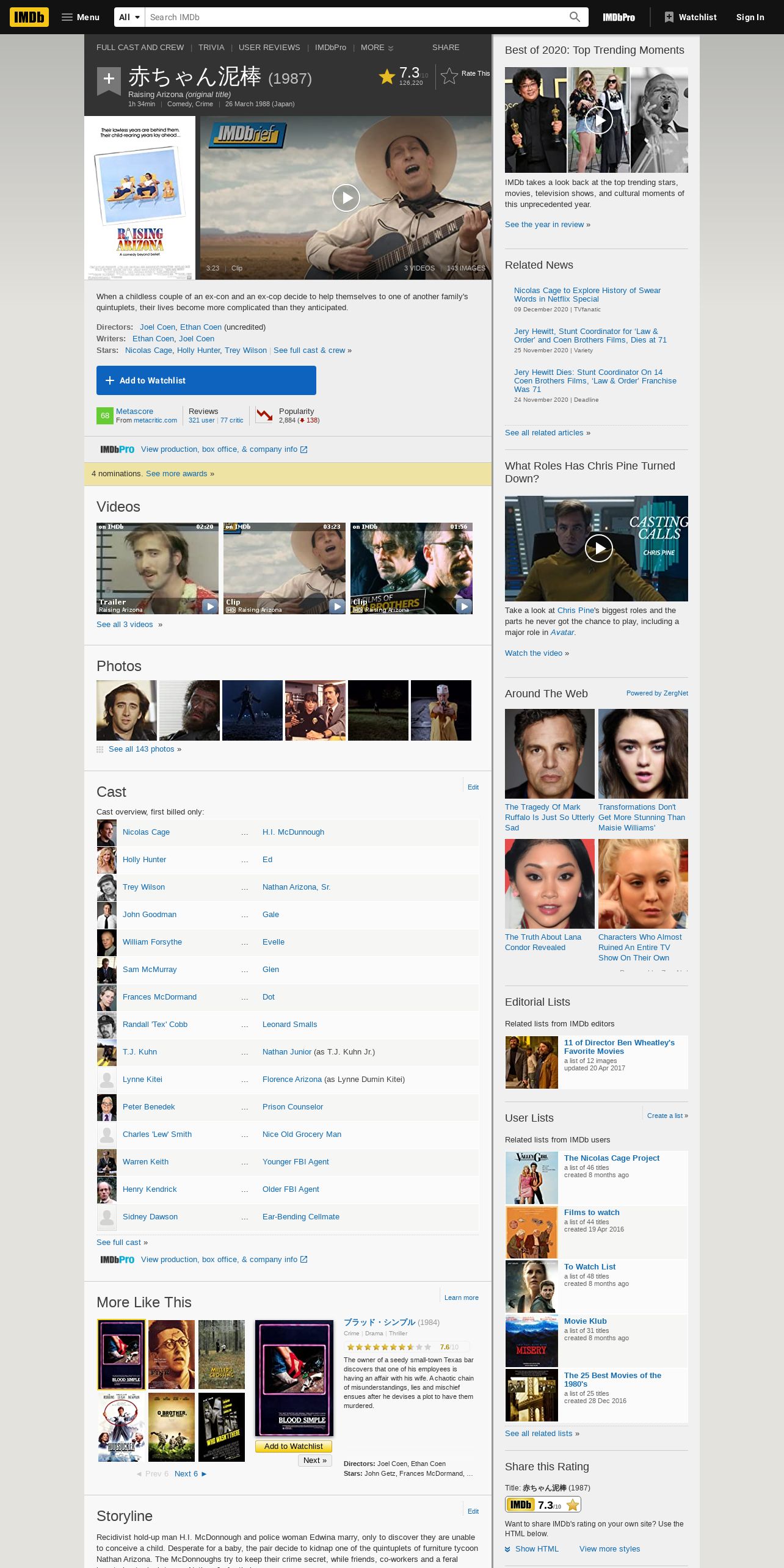Expand the MORE menu

[x=377, y=48]
